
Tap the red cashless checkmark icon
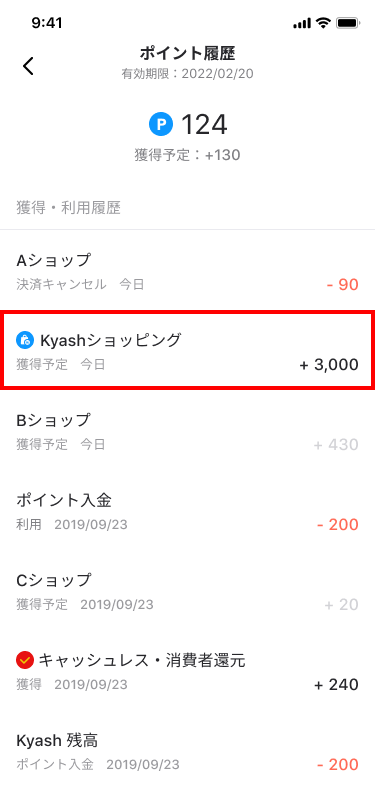[x=25, y=660]
